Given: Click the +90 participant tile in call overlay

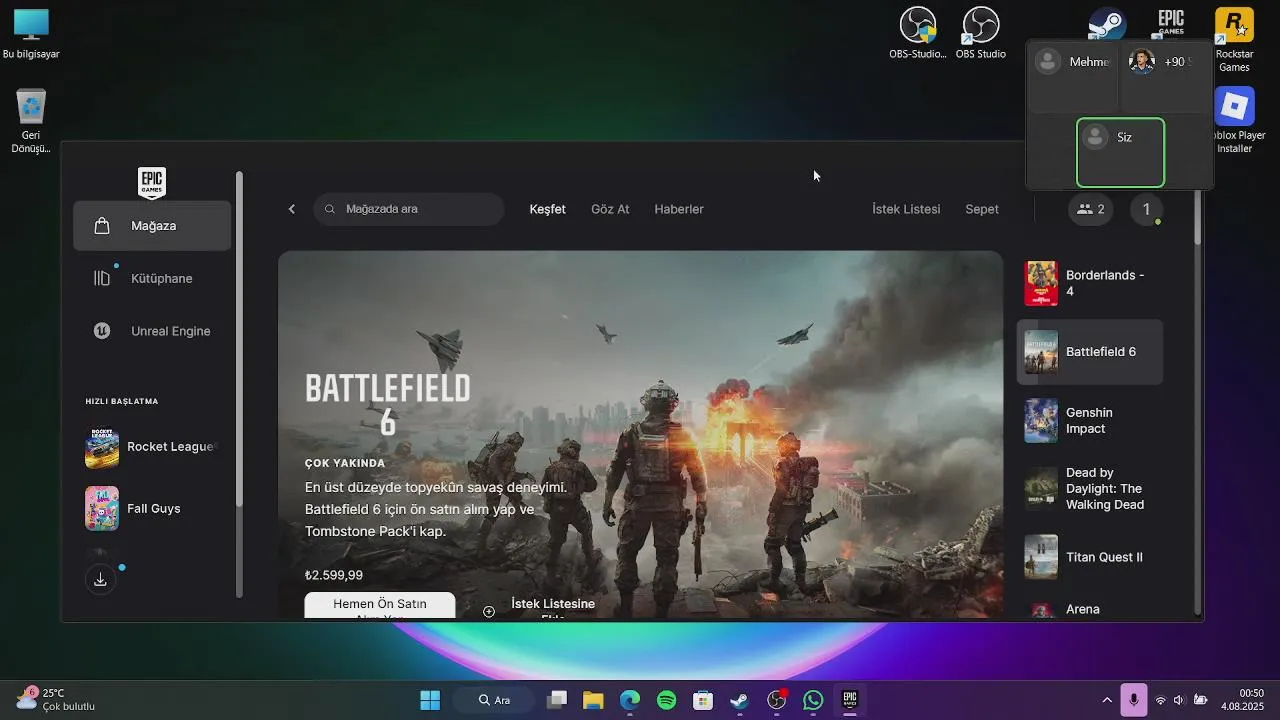Looking at the screenshot, I should tap(1165, 77).
